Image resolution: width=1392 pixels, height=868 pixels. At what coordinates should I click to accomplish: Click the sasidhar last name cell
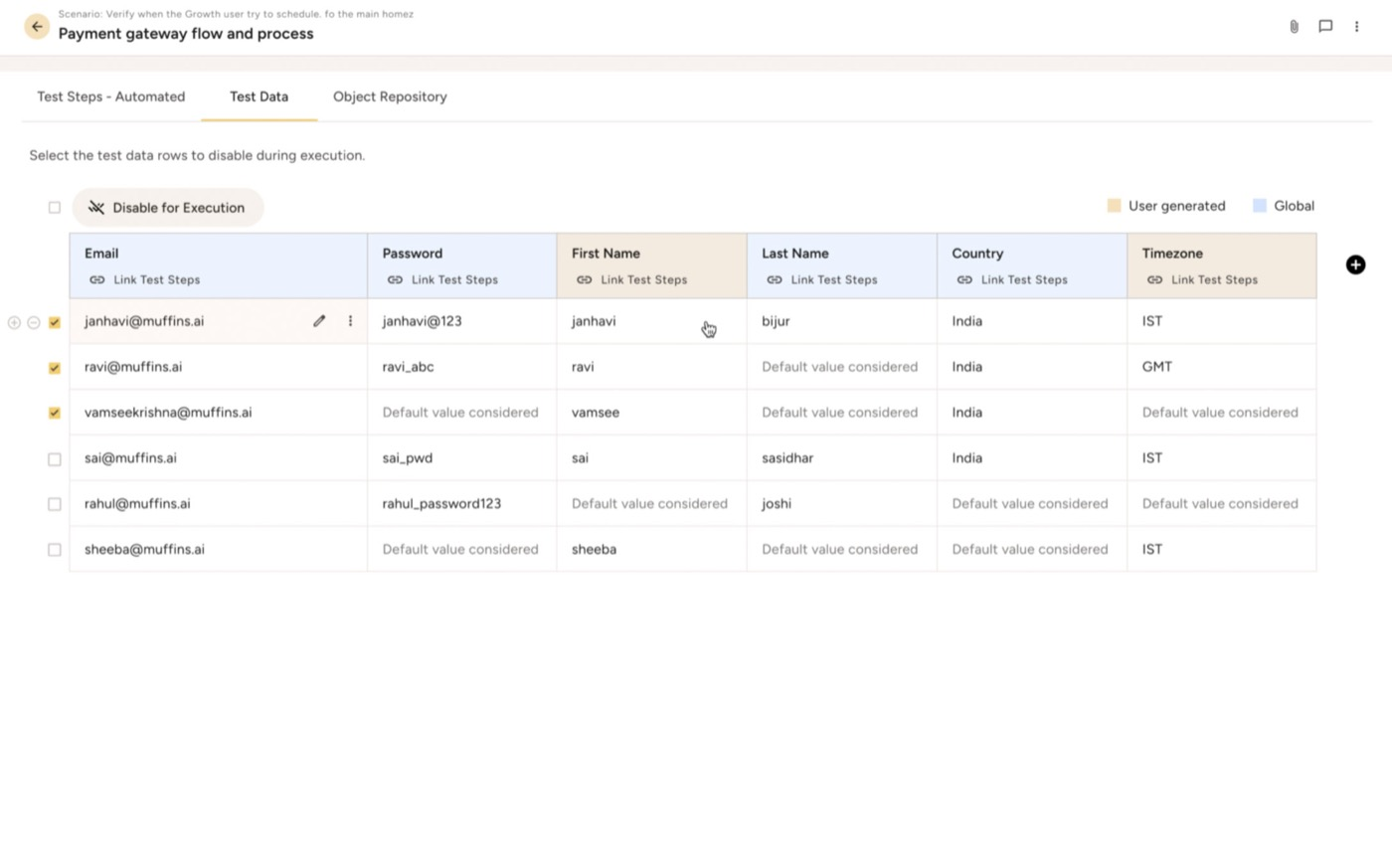(842, 458)
